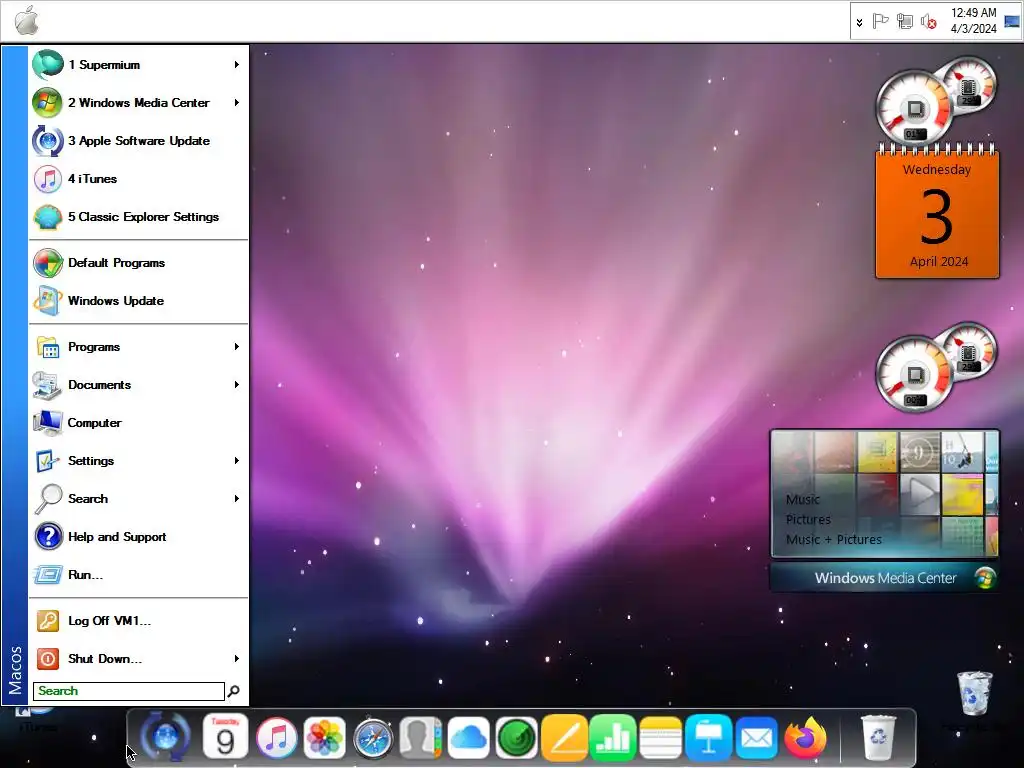The width and height of the screenshot is (1024, 768).
Task: Open the Pages dock icon
Action: tap(564, 738)
